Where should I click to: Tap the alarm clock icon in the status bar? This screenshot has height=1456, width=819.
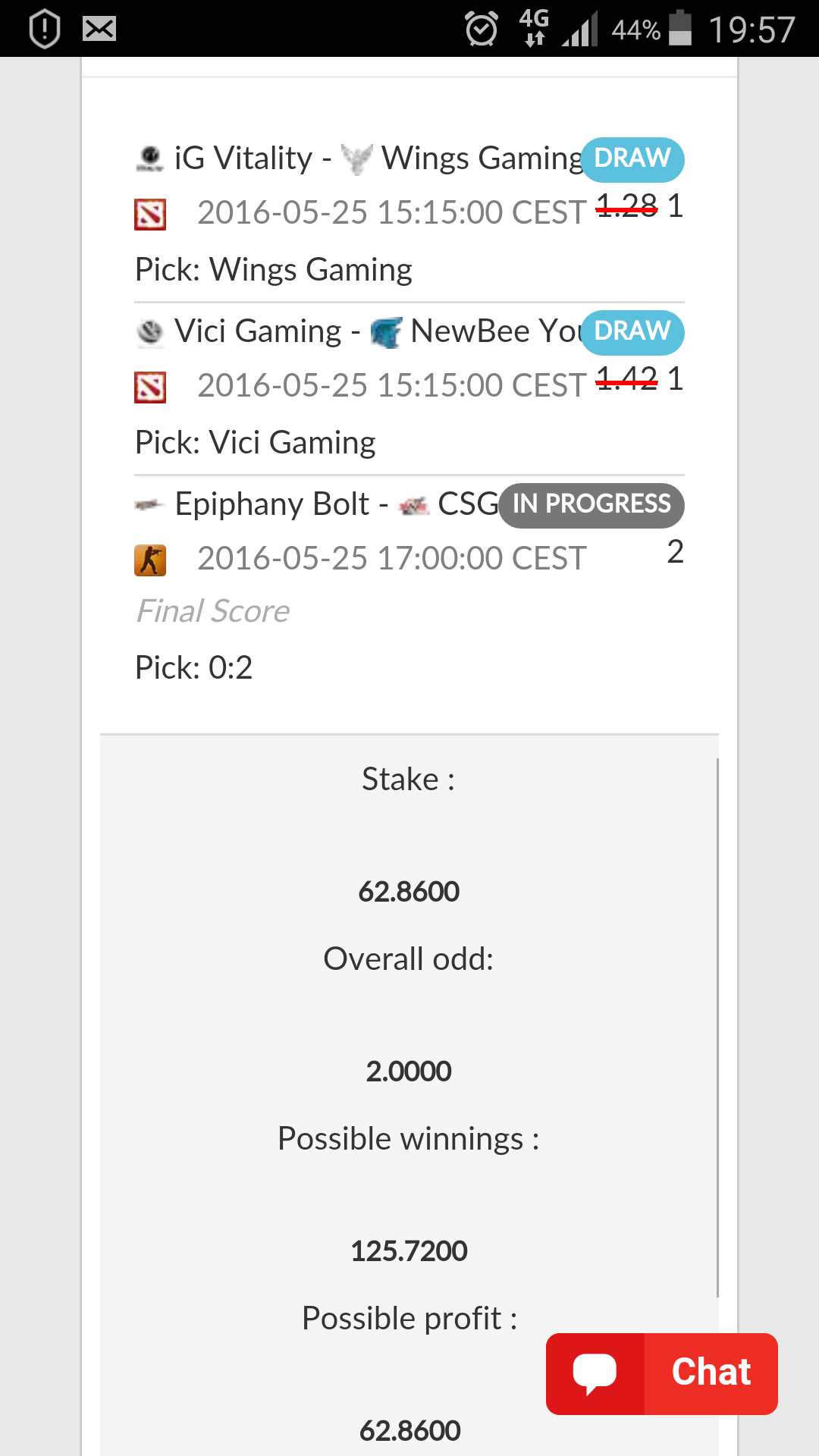click(482, 30)
